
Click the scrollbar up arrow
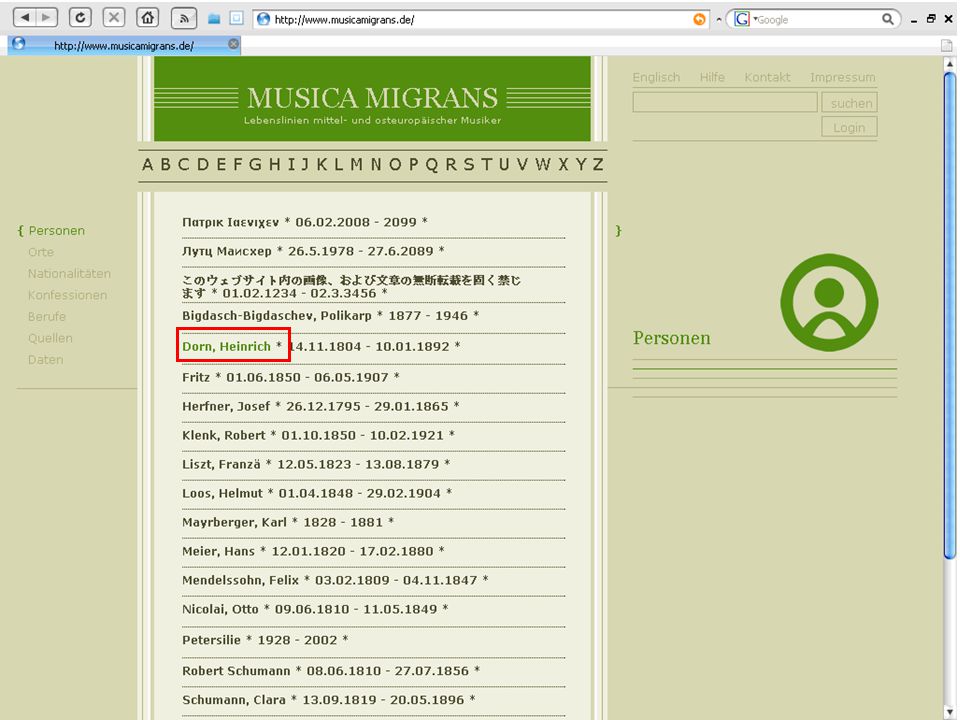950,64
